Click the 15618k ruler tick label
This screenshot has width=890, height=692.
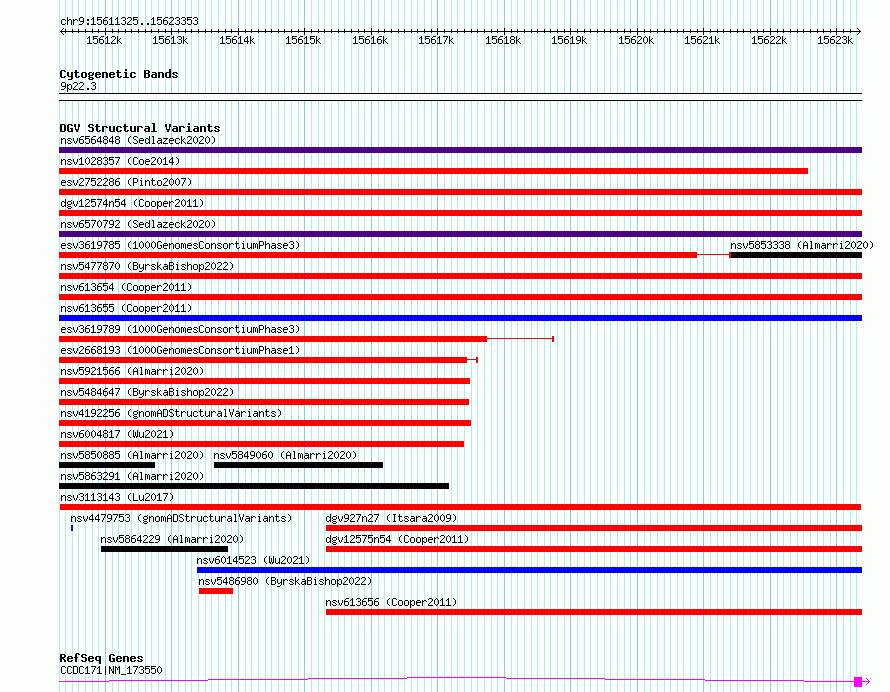coord(503,40)
